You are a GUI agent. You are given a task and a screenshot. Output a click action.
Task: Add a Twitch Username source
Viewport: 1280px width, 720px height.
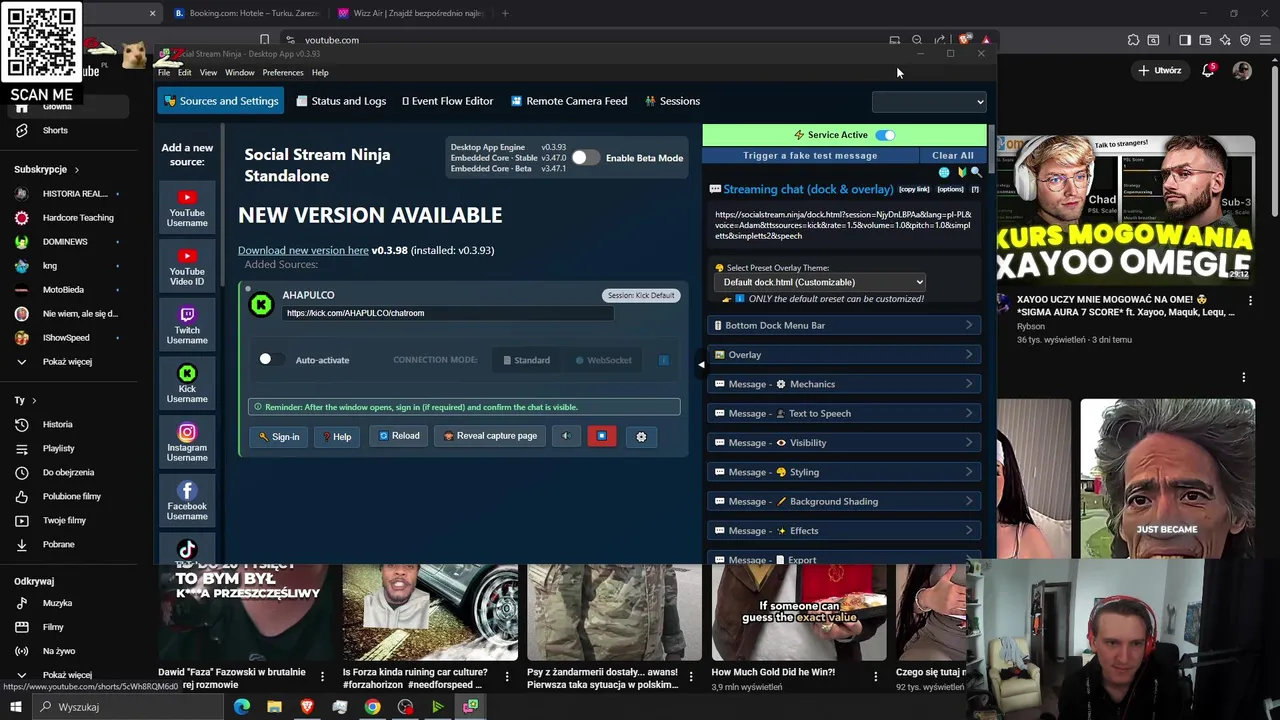pyautogui.click(x=187, y=326)
